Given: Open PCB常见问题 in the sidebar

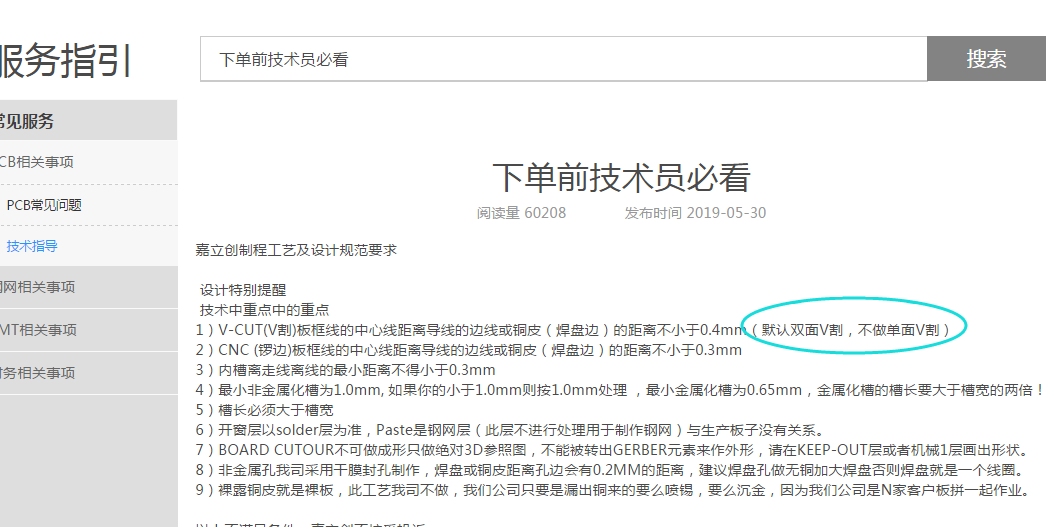Looking at the screenshot, I should point(44,205).
